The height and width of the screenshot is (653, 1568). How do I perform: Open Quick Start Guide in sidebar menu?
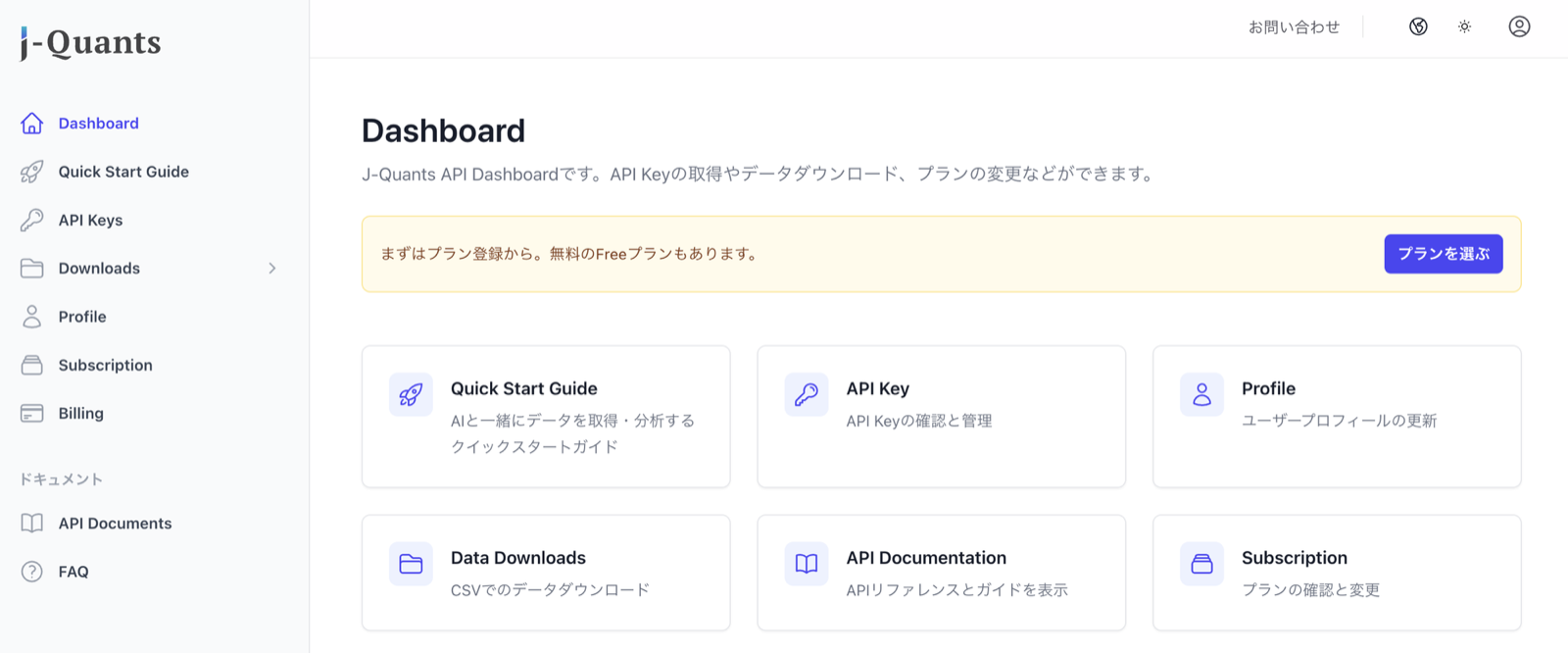123,172
